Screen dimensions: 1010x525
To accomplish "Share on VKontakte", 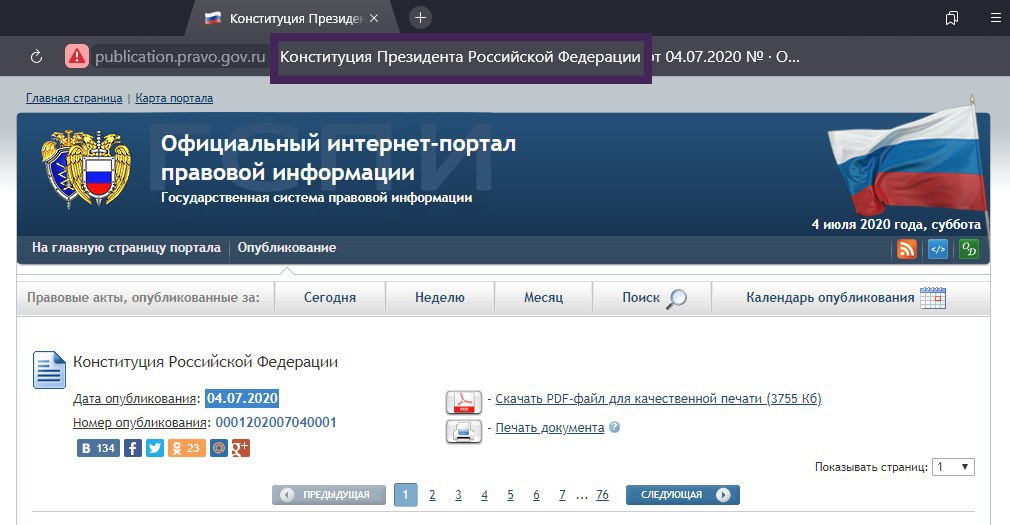I will click(98, 448).
